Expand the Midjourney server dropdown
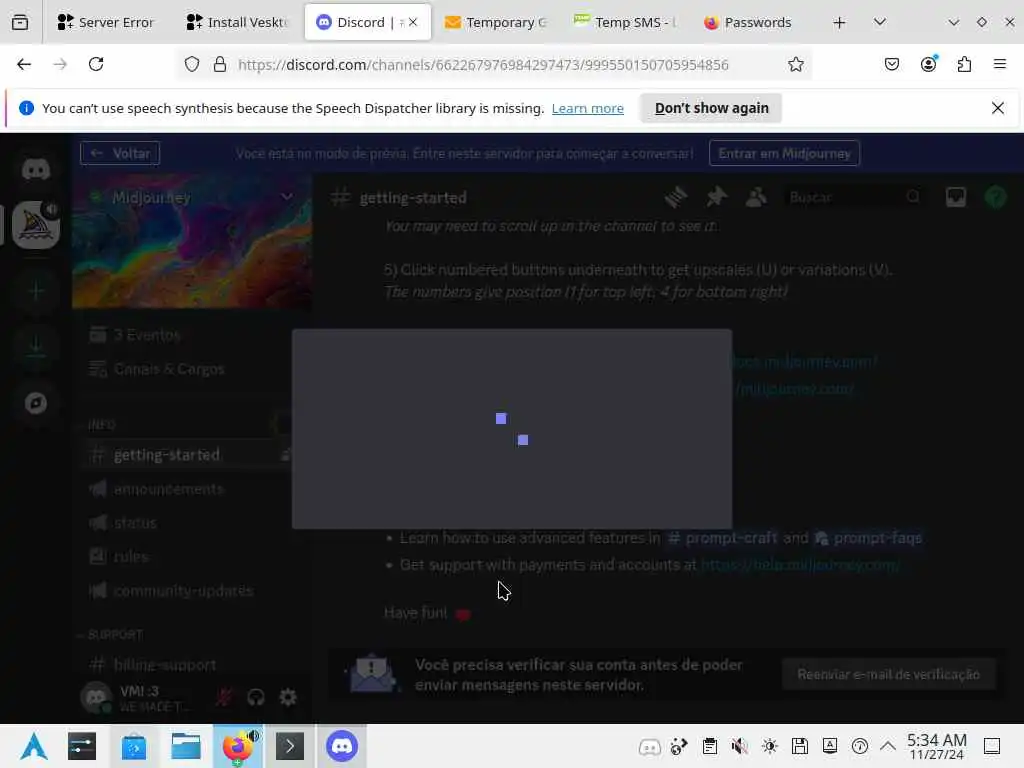 287,197
